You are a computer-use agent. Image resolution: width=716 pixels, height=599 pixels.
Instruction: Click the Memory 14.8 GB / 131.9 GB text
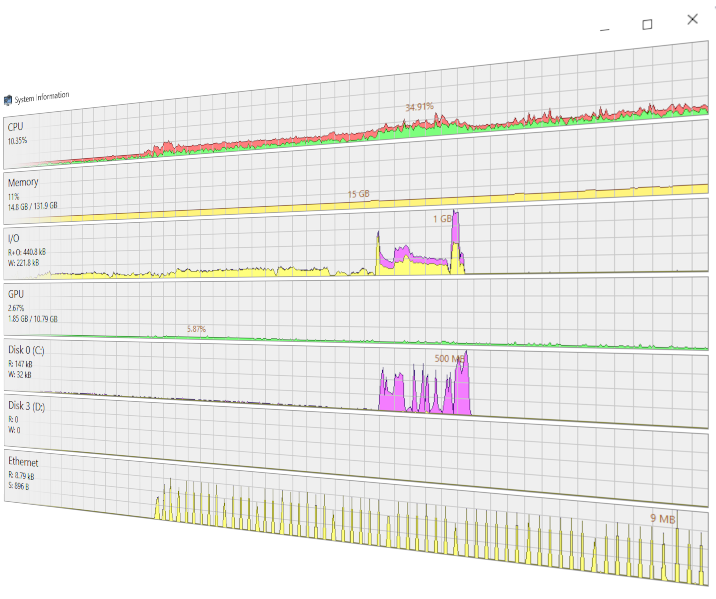click(32, 205)
